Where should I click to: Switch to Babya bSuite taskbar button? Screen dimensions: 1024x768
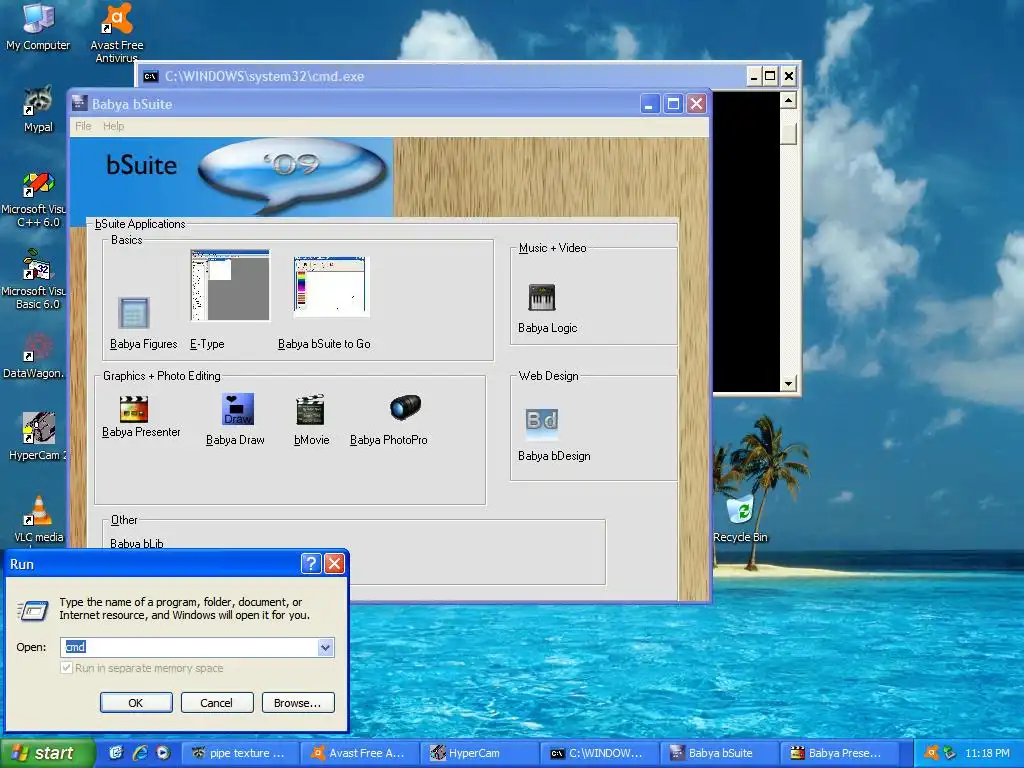719,753
